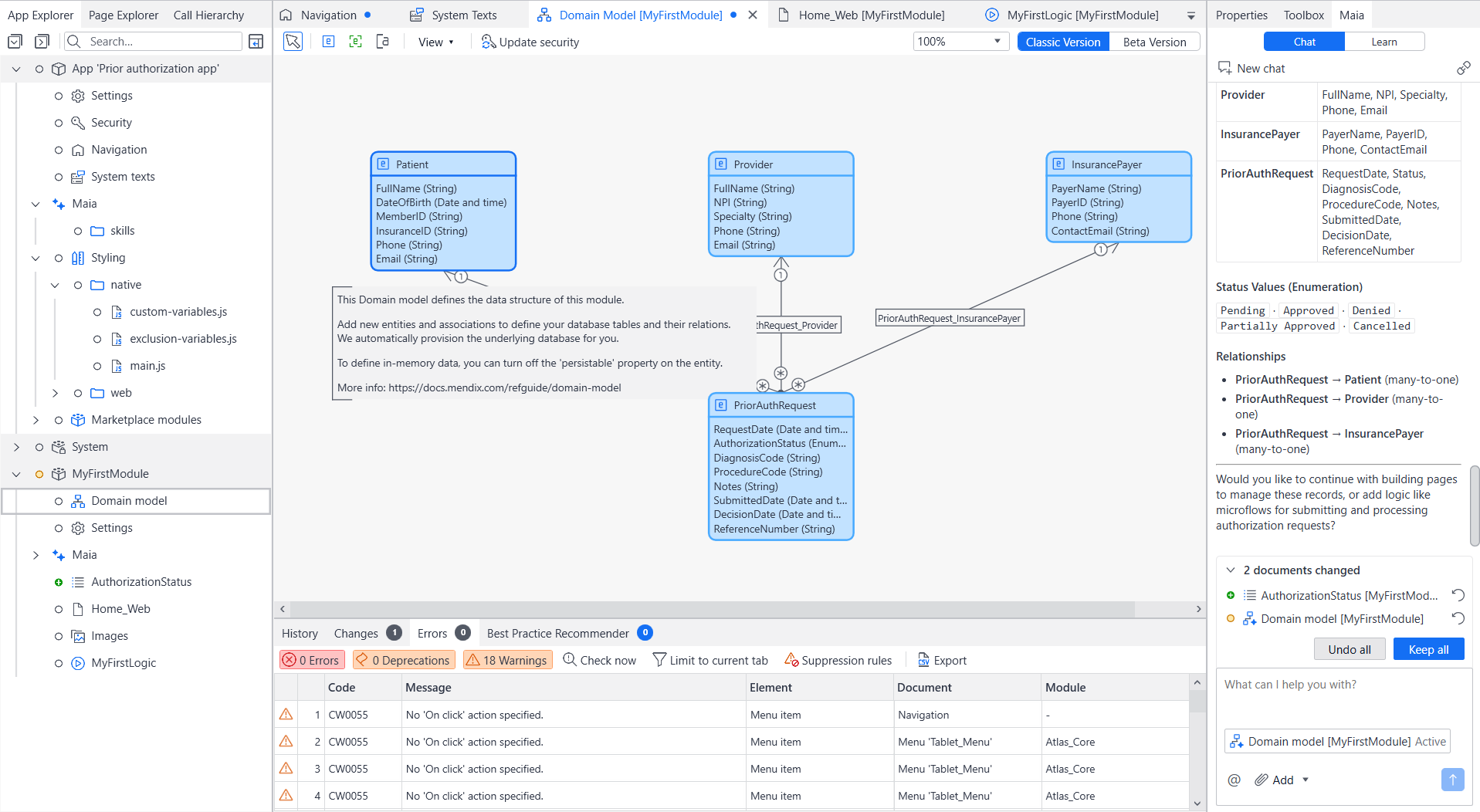Click the PriorAuthRequest entity icon

pyautogui.click(x=720, y=405)
